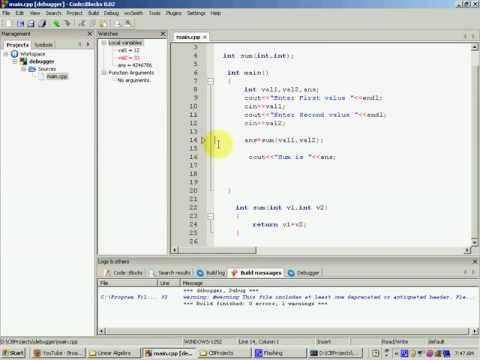Open the Tools menu

point(154,13)
